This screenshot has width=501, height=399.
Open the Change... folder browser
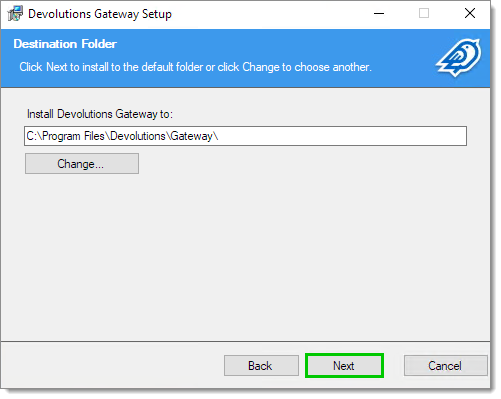pos(82,163)
